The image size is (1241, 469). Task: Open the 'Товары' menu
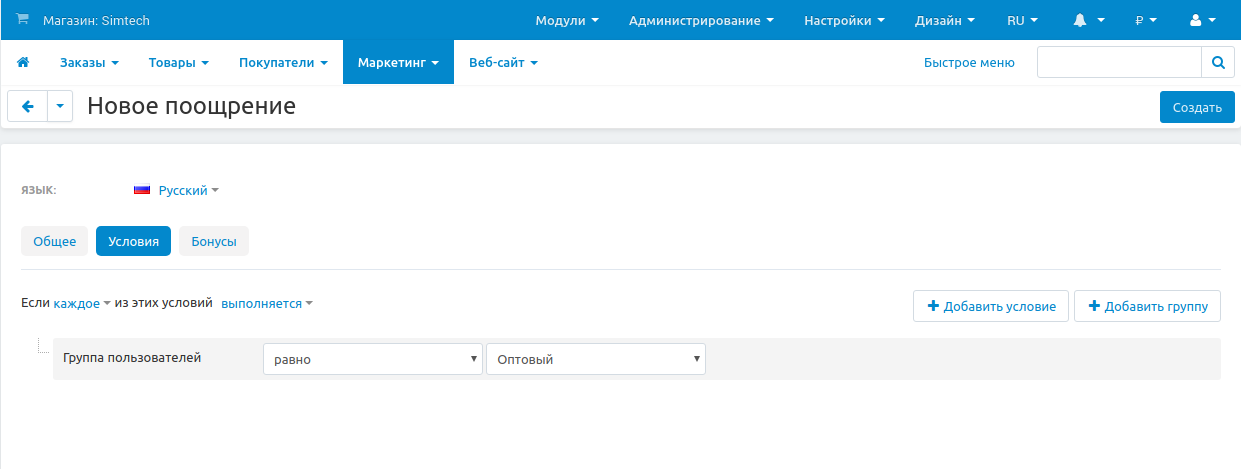coord(178,62)
